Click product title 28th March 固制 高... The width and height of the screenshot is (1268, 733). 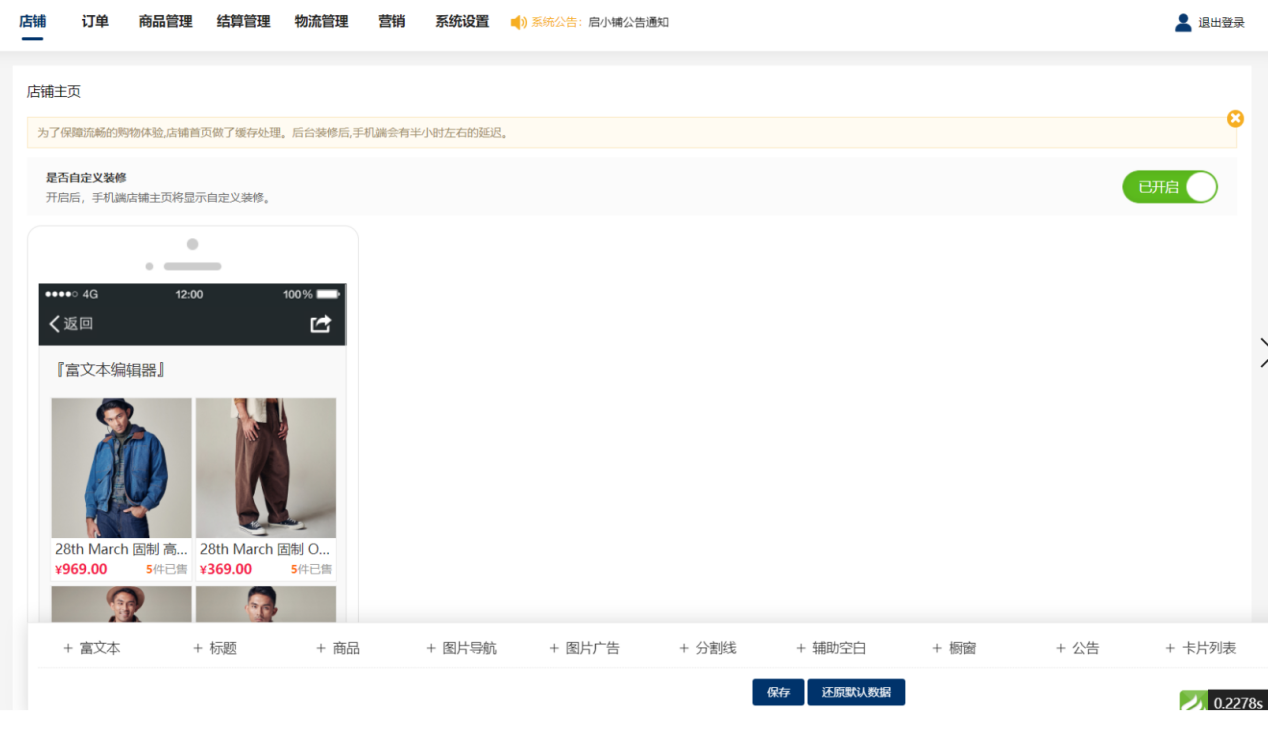click(x=121, y=549)
